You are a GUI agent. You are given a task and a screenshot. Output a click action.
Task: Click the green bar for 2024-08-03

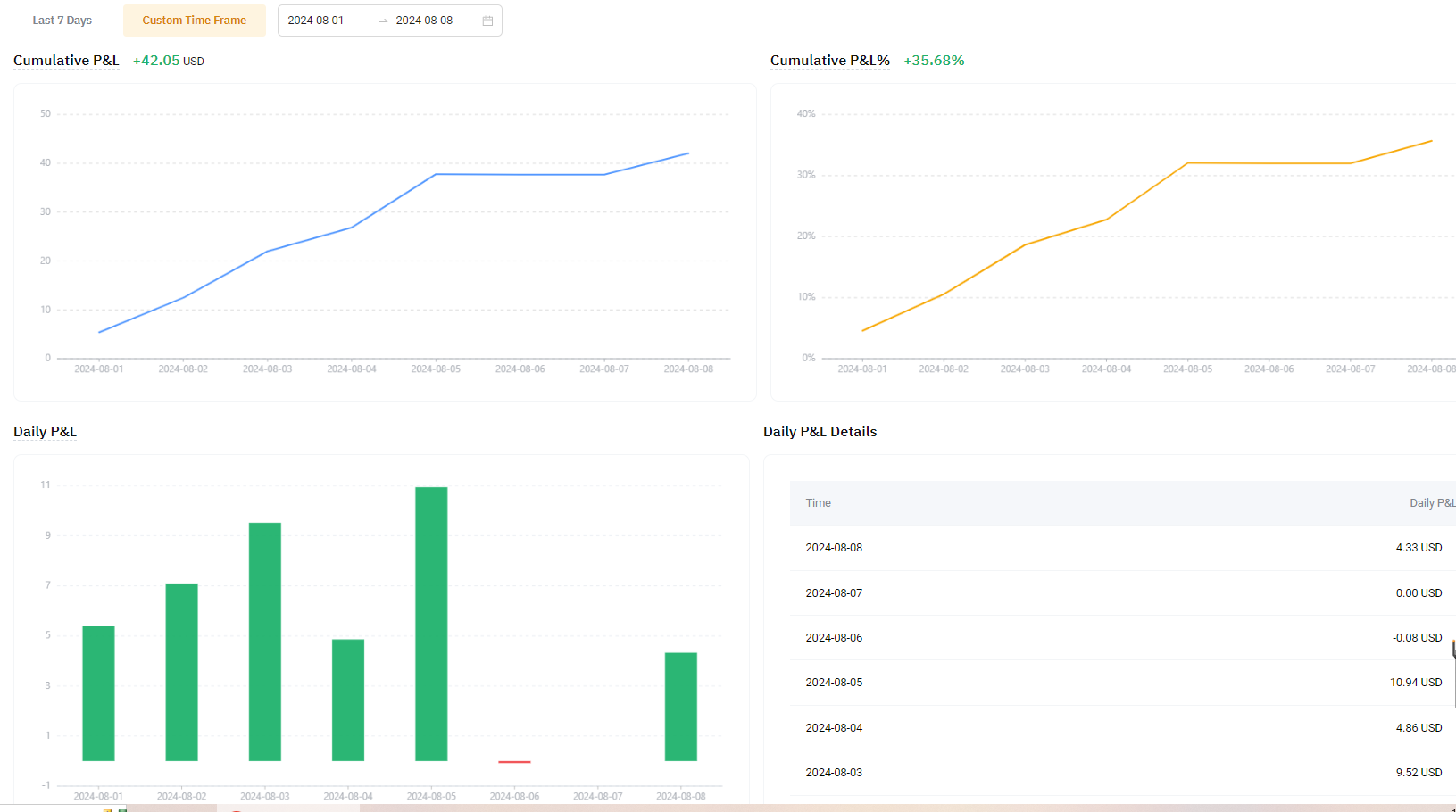[265, 642]
